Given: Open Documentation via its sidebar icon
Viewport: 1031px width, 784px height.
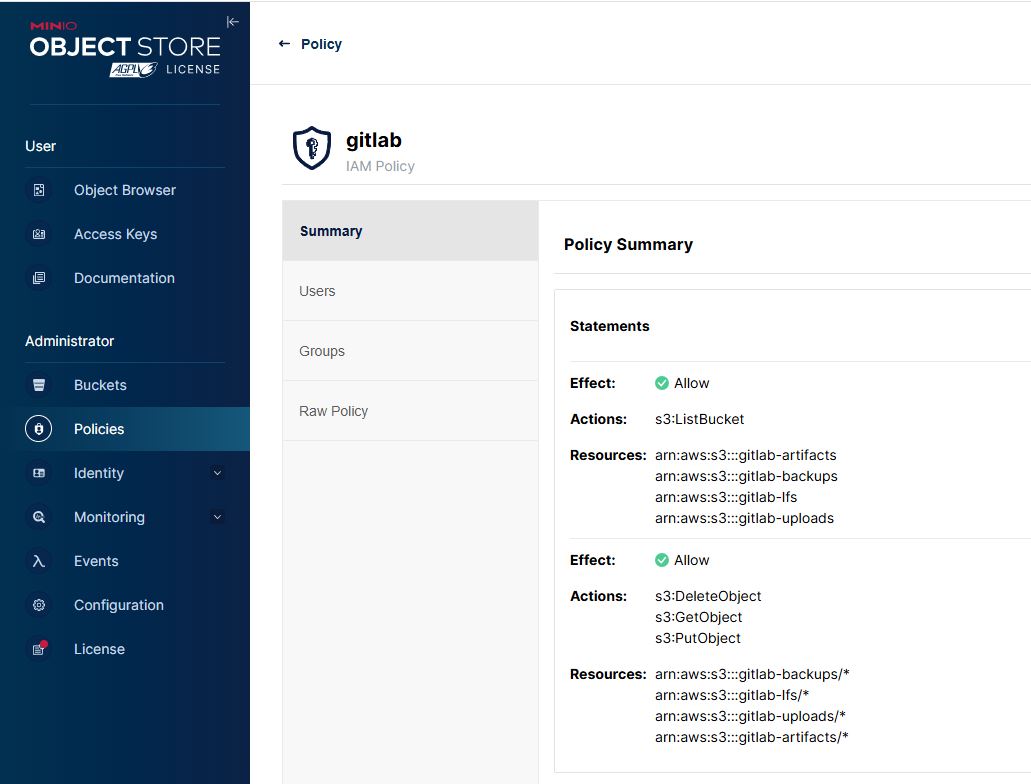Looking at the screenshot, I should (39, 278).
